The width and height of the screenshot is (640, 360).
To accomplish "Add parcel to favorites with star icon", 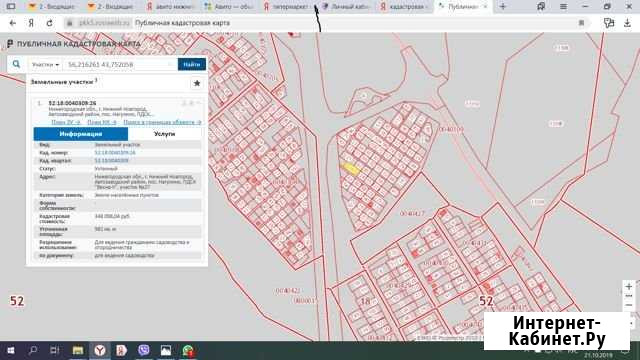I will coord(197,83).
